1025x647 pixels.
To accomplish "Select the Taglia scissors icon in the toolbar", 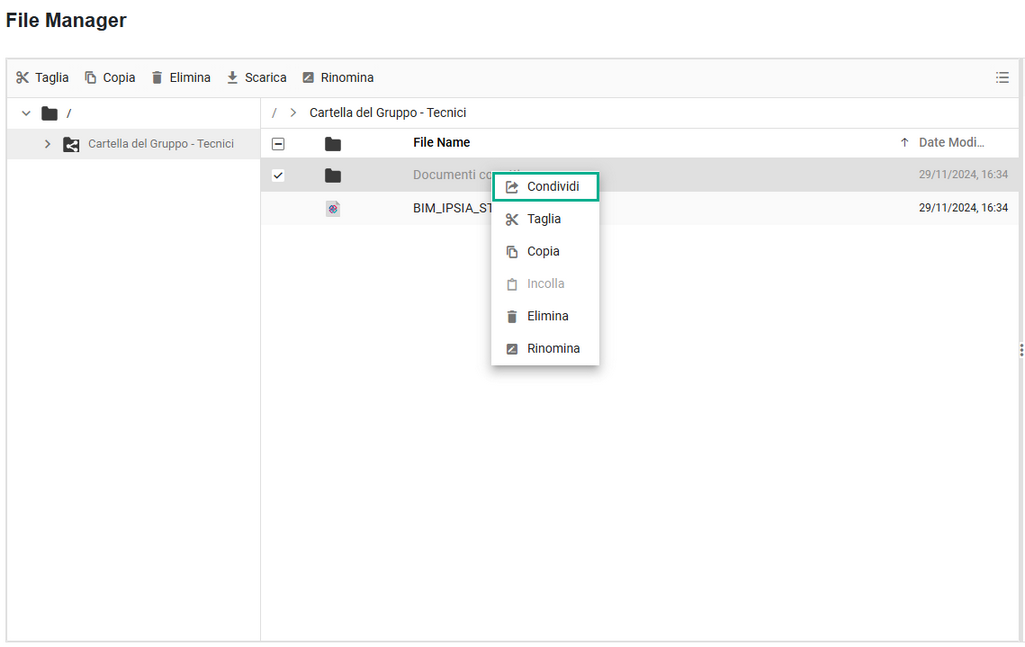I will point(22,77).
